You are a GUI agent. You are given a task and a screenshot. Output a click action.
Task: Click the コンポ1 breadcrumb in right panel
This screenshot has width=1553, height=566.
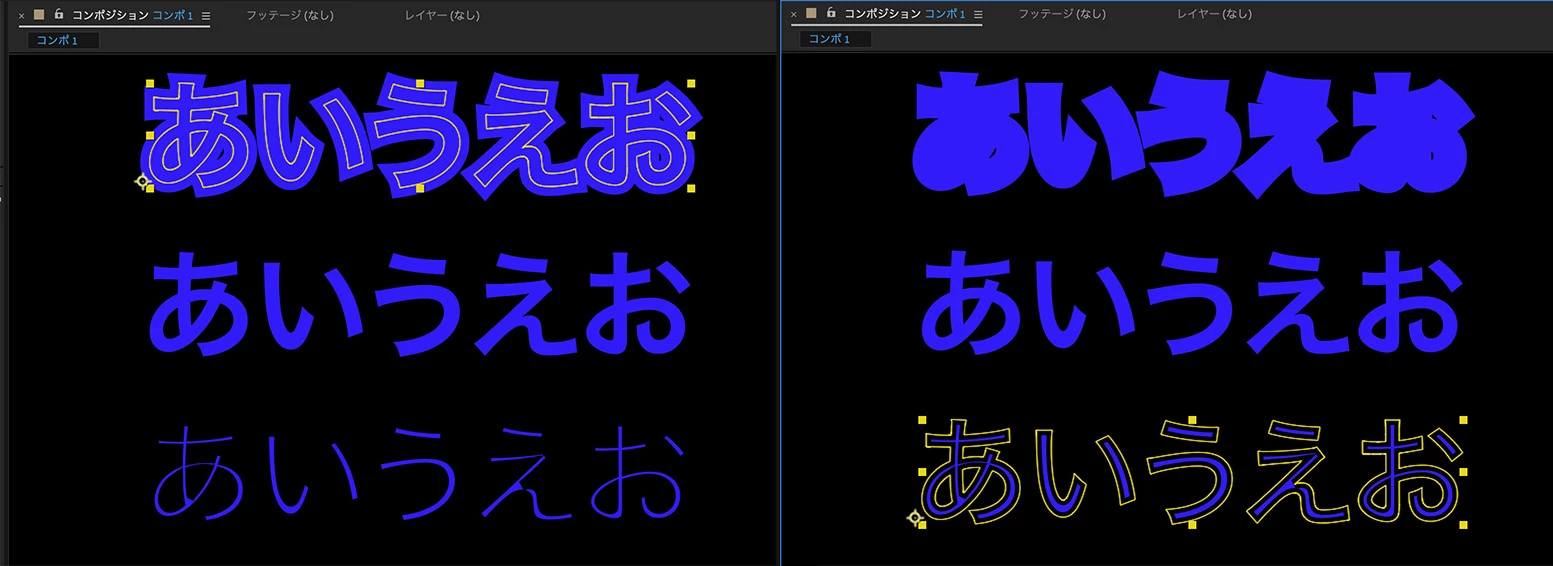(x=836, y=39)
